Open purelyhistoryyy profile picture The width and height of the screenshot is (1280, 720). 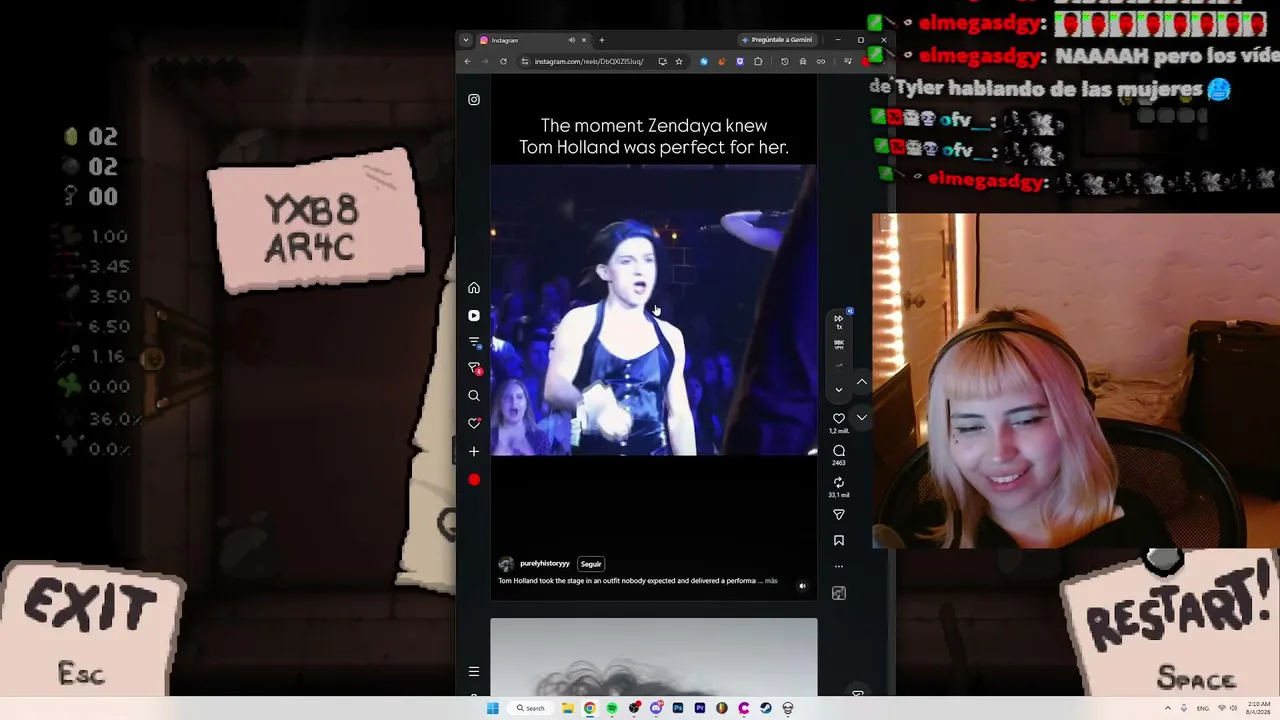(x=506, y=564)
